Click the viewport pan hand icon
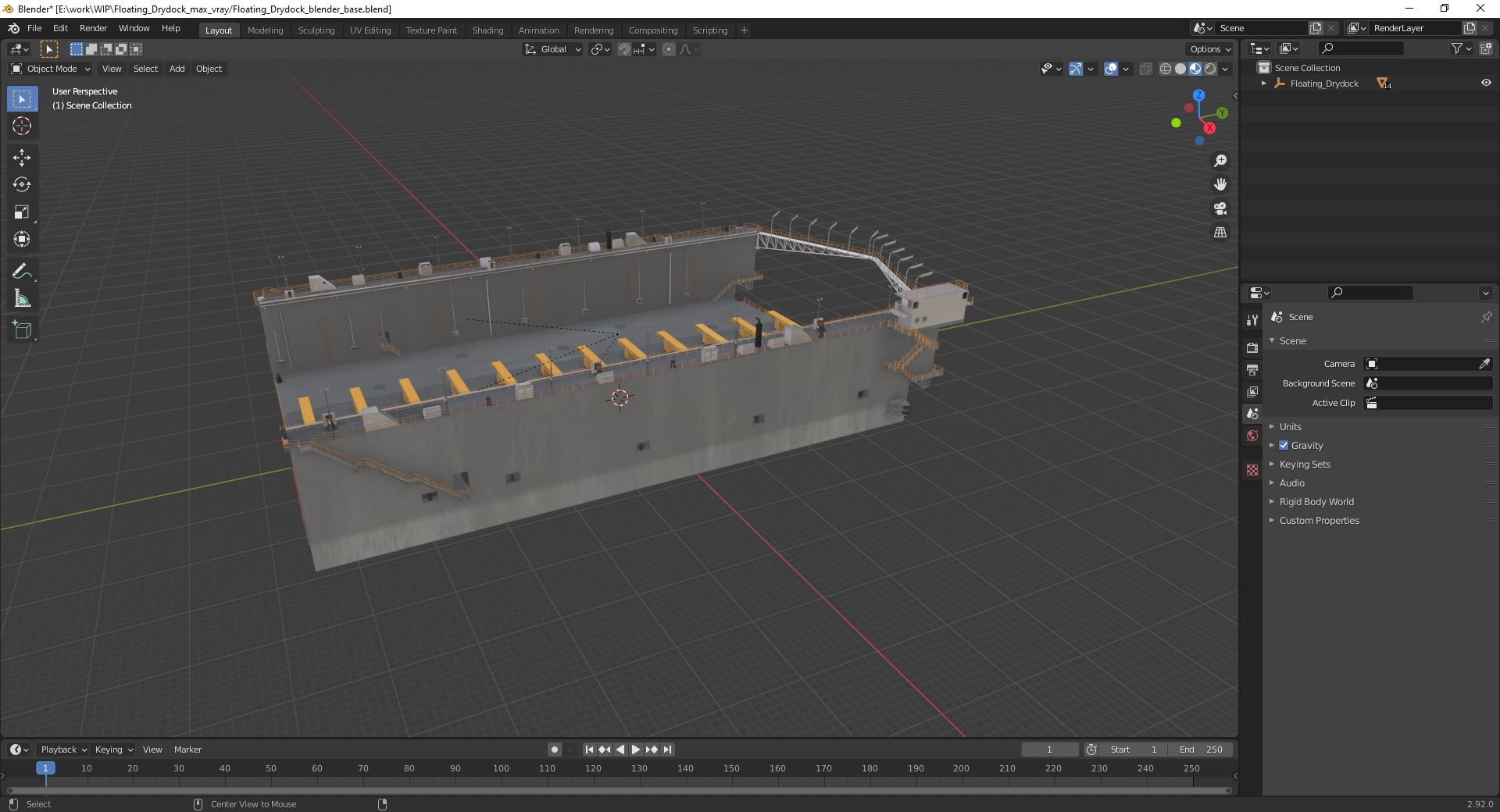The height and width of the screenshot is (812, 1500). coord(1220,184)
